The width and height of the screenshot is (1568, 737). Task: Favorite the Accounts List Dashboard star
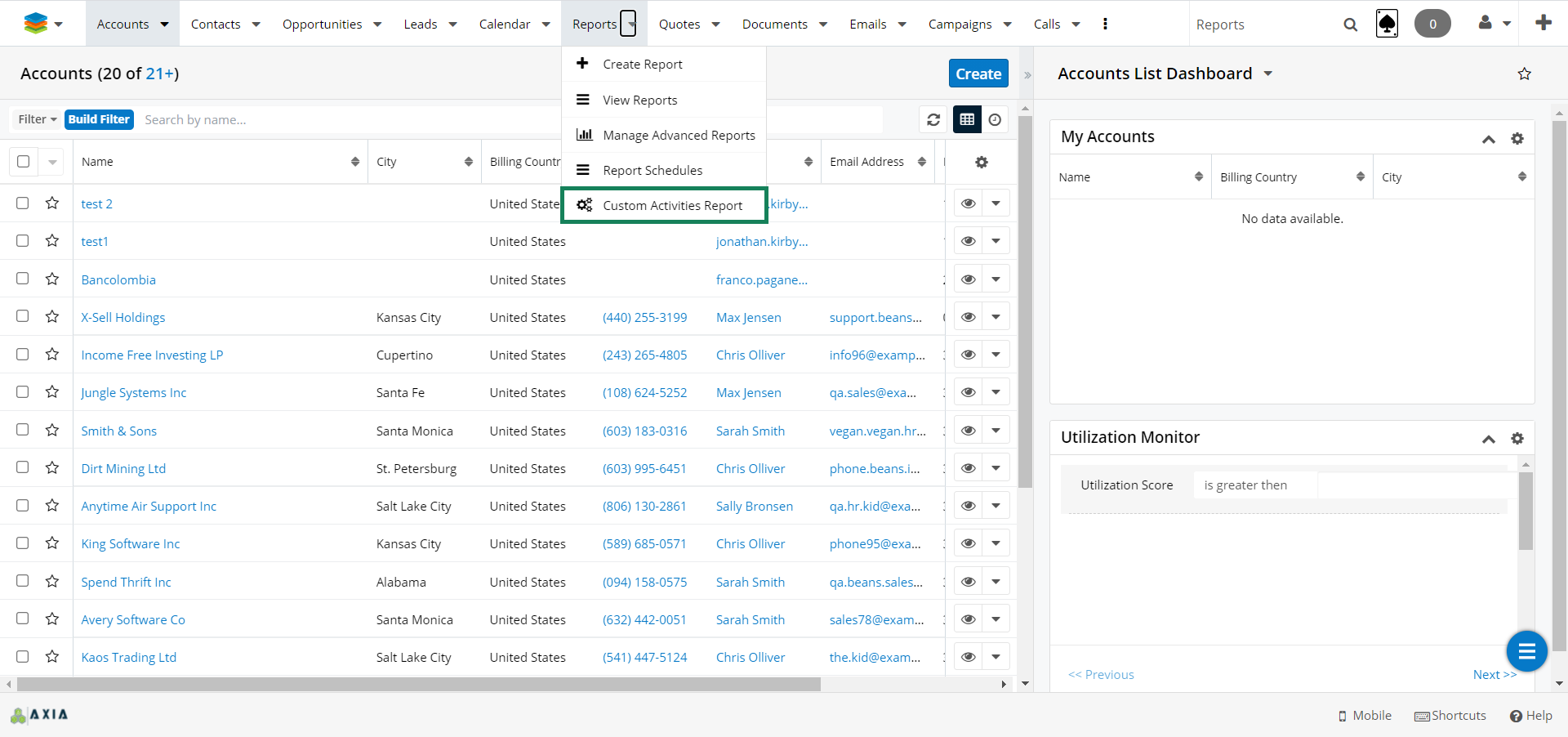1524,74
